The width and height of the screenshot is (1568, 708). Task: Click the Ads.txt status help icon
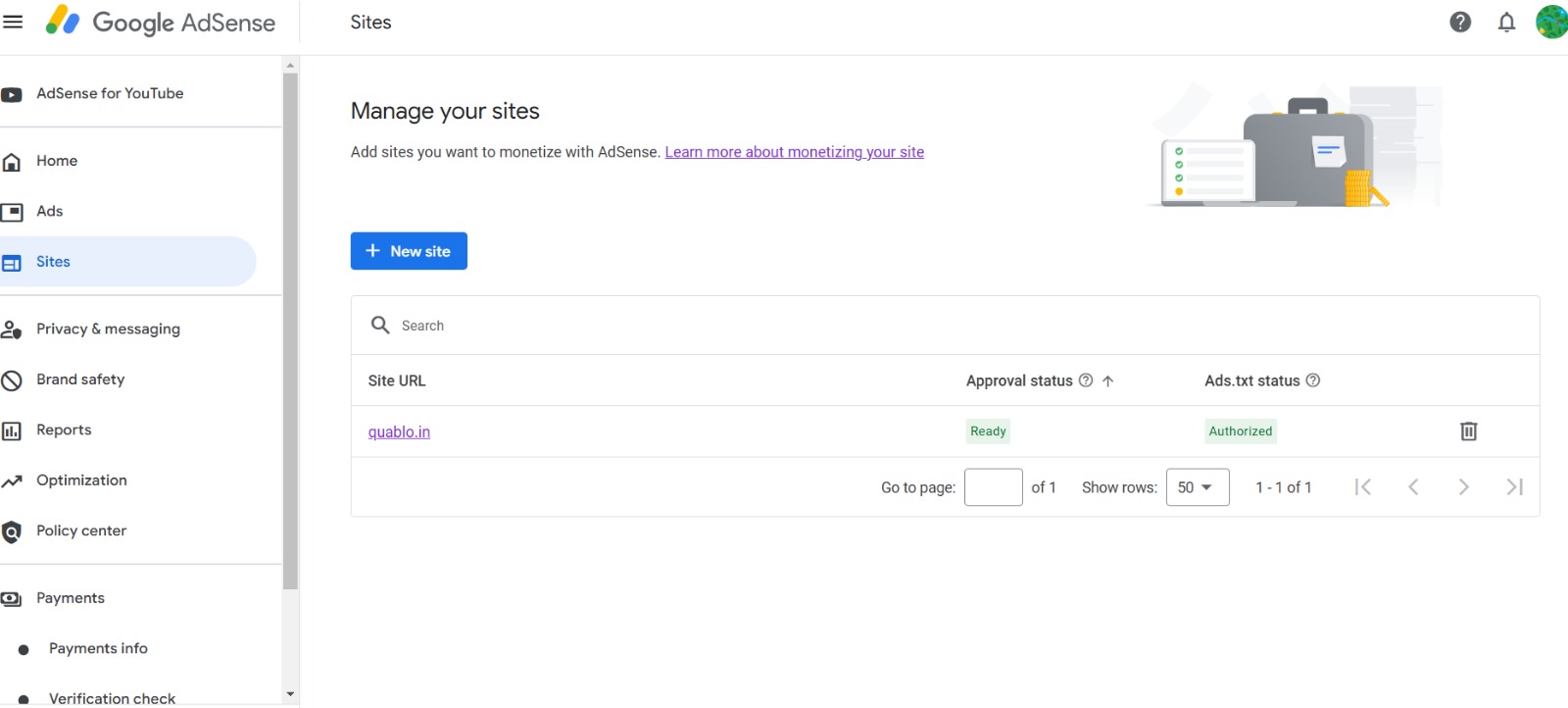coord(1313,380)
